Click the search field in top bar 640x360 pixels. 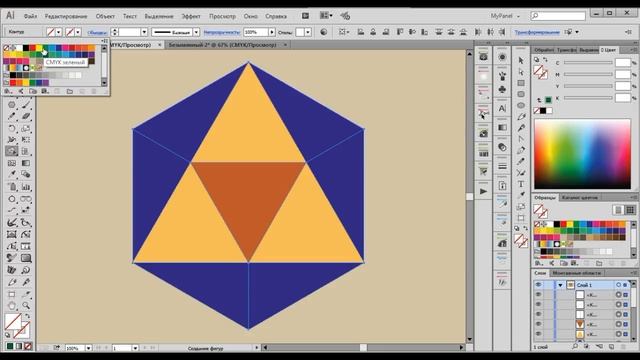coord(558,16)
